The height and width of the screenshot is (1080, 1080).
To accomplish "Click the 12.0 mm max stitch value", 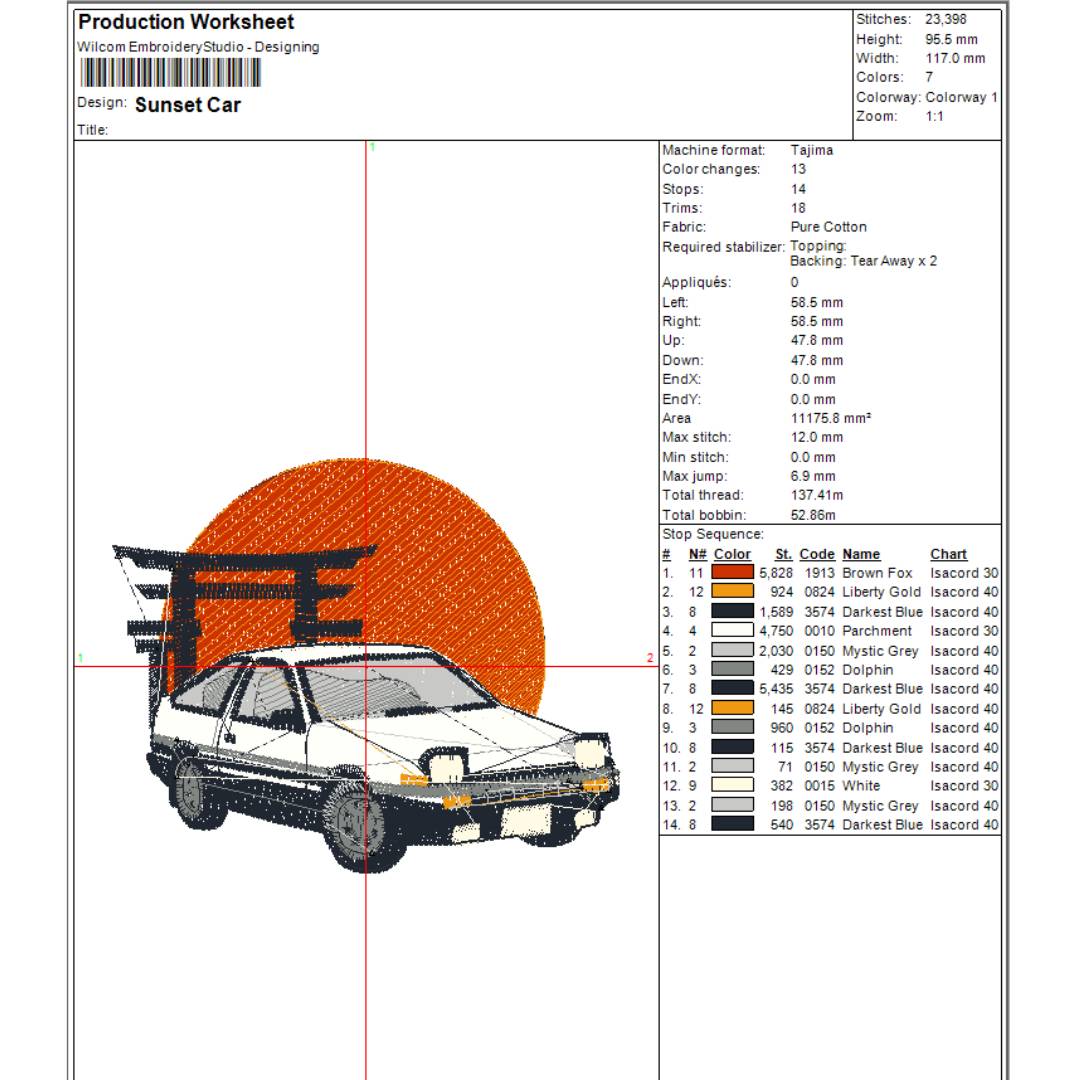I will (x=817, y=437).
